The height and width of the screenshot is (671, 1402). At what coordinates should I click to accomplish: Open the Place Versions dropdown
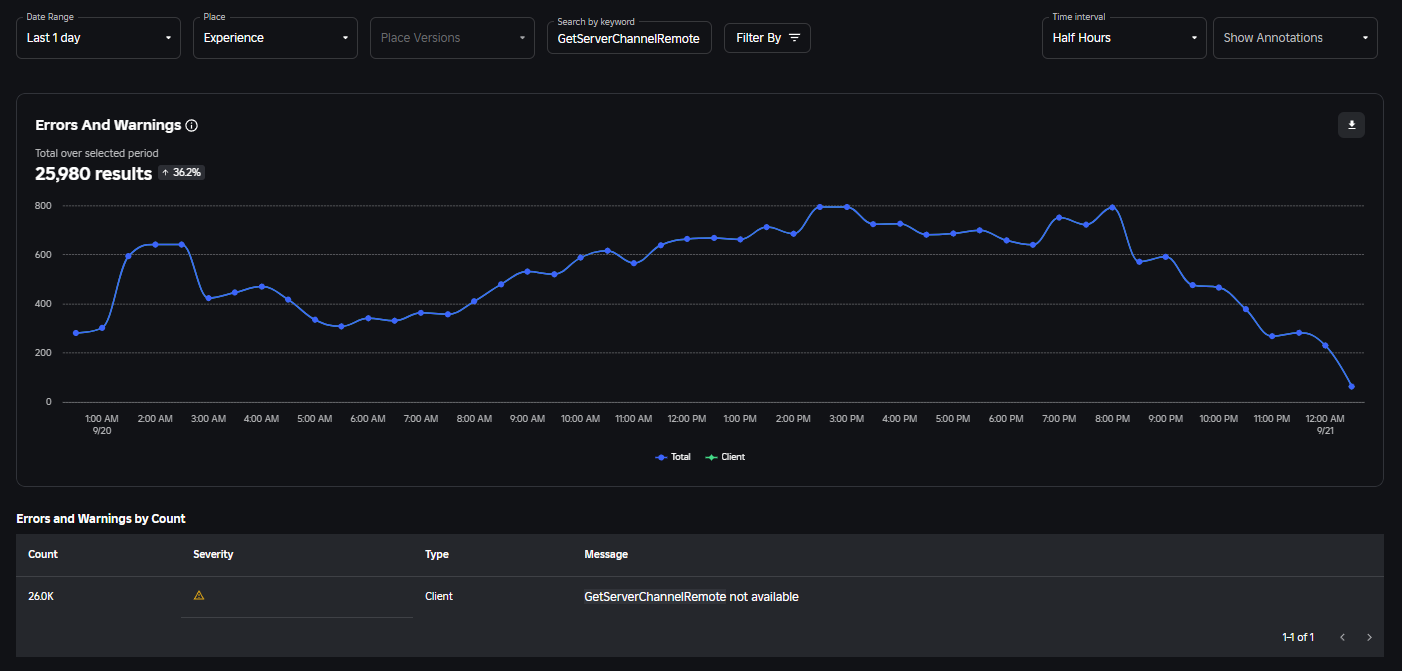(x=452, y=38)
